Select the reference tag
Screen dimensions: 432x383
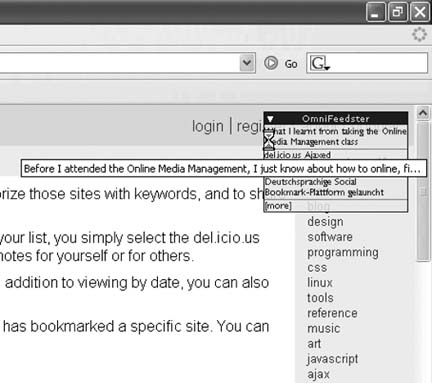332,313
